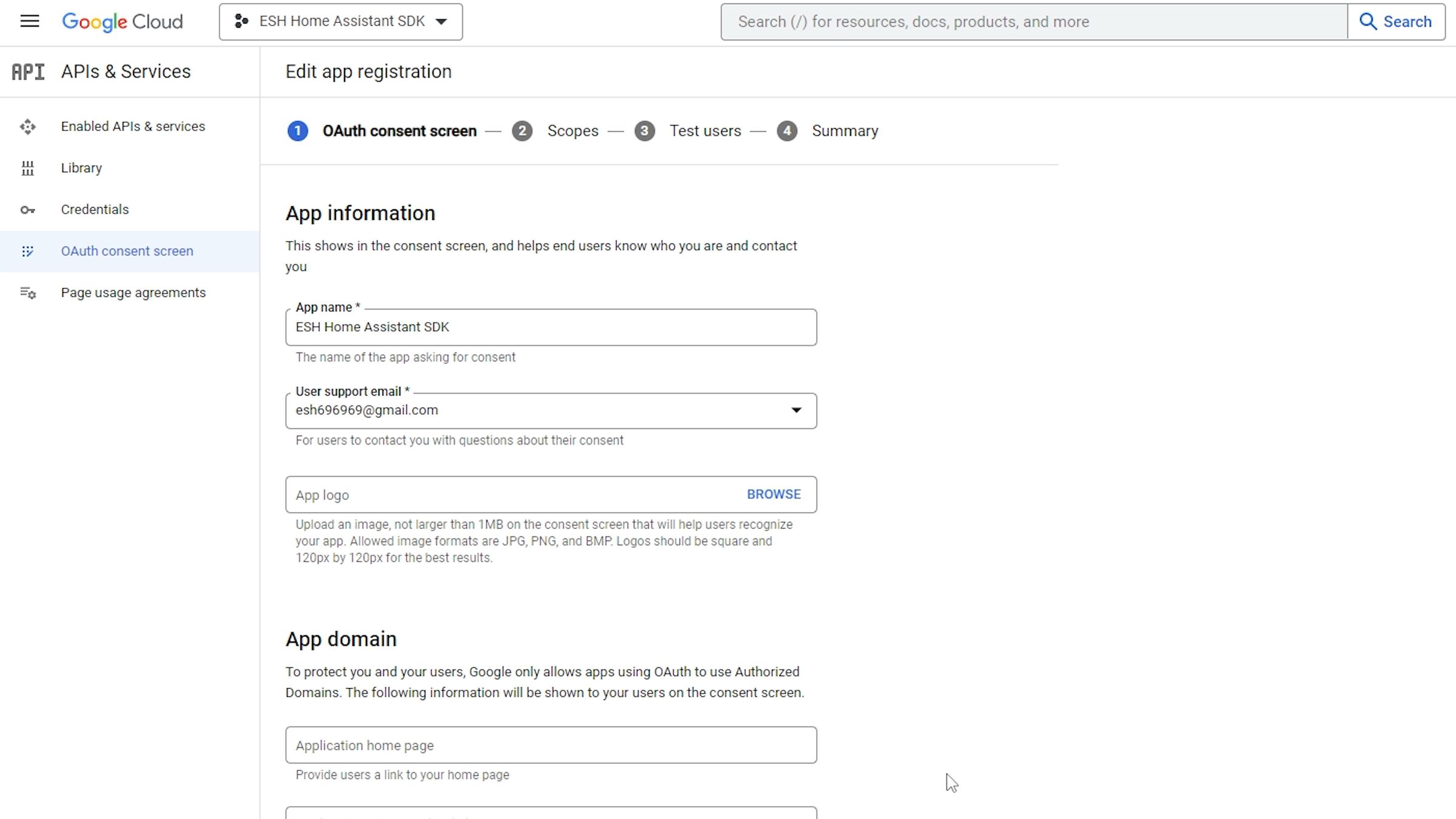Image resolution: width=1456 pixels, height=819 pixels.
Task: Click the Library grid icon
Action: pyautogui.click(x=27, y=168)
